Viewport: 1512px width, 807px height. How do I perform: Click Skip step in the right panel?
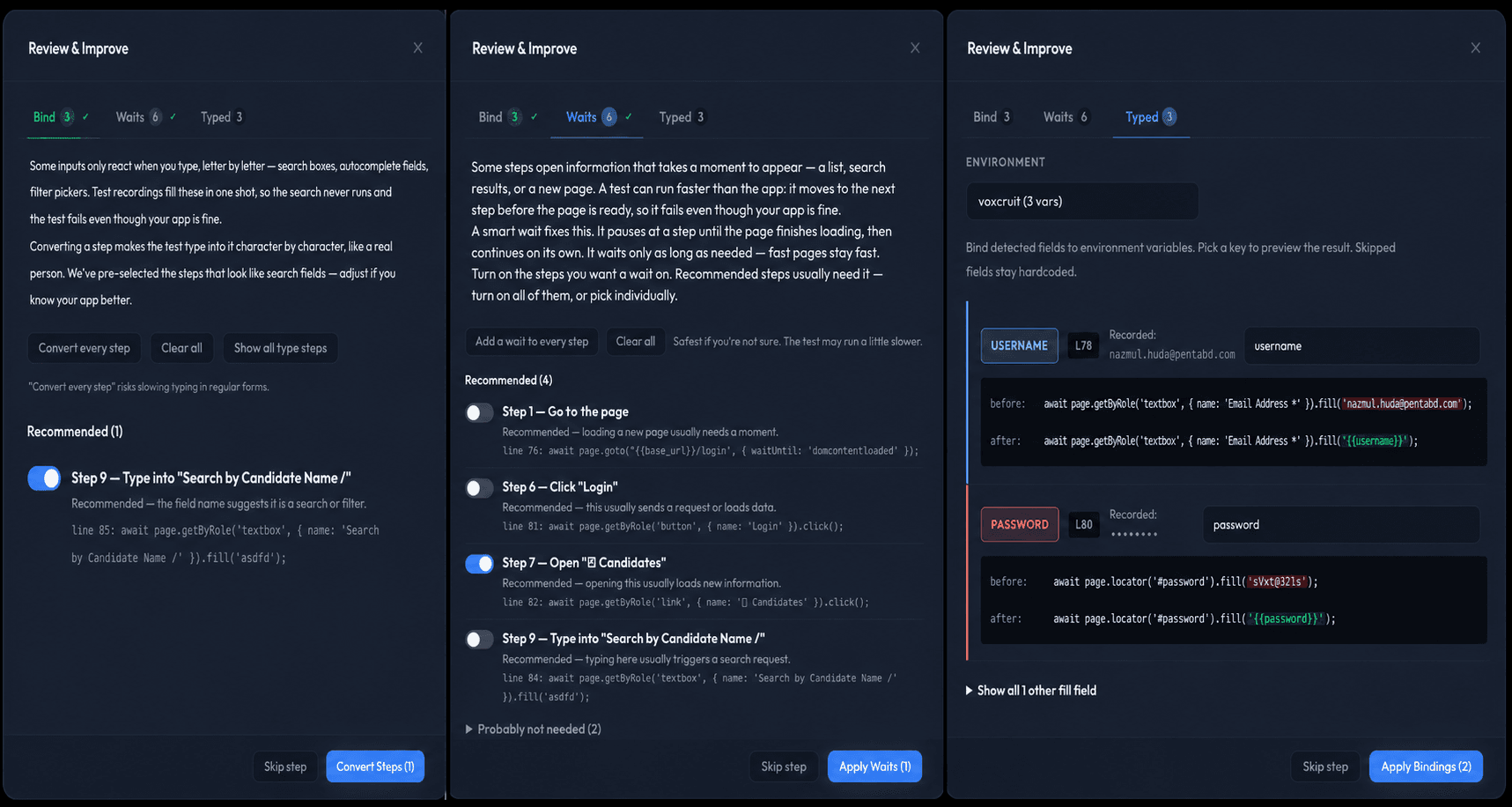click(x=1325, y=766)
